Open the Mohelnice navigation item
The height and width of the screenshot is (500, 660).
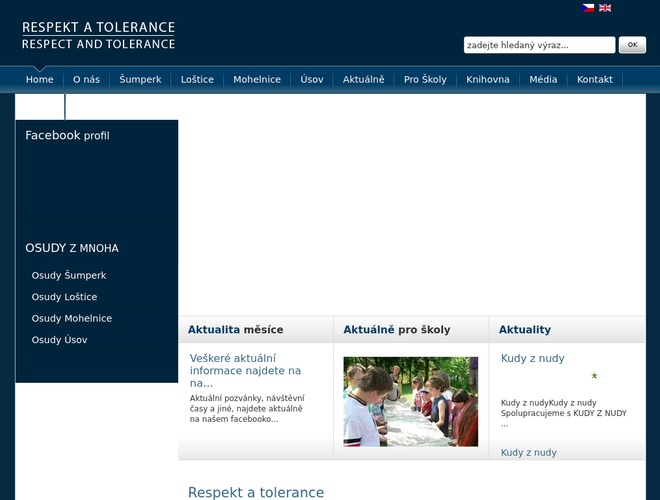257,79
